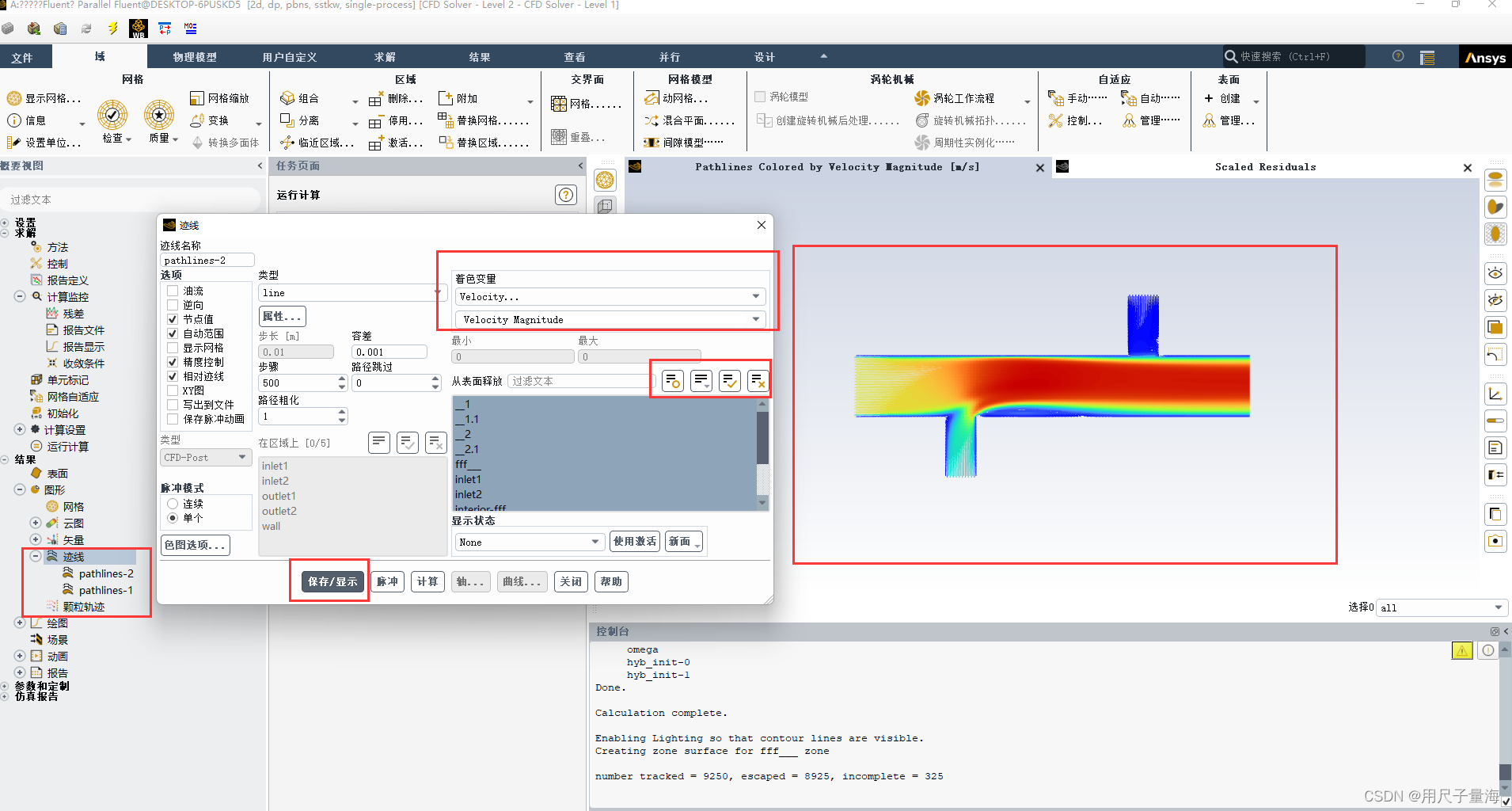
Task: Open the task page help question-mark icon
Action: click(x=566, y=195)
